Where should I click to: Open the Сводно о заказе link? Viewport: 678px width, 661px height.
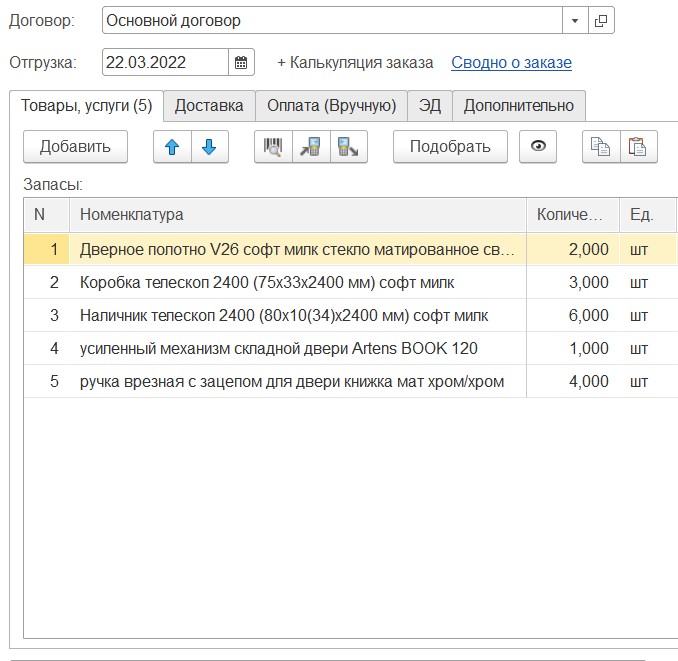[511, 62]
